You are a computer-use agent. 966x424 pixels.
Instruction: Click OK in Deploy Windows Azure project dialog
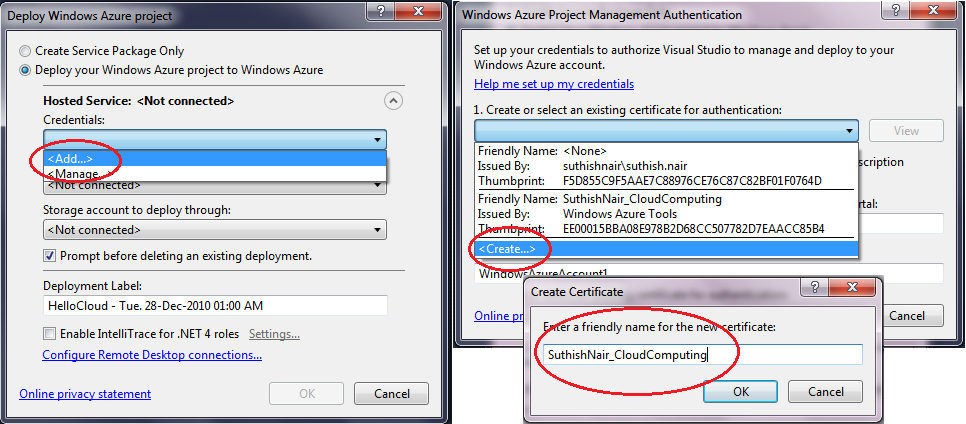pos(307,393)
